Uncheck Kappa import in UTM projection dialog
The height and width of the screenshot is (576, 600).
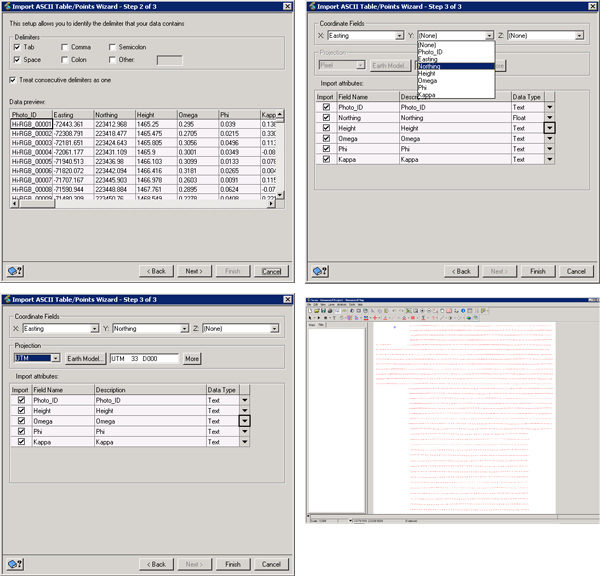click(x=21, y=442)
